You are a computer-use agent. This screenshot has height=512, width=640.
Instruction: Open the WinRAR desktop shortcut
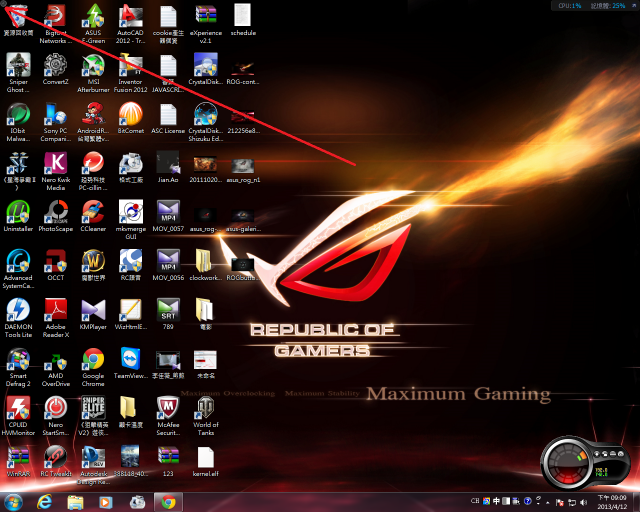tap(18, 461)
